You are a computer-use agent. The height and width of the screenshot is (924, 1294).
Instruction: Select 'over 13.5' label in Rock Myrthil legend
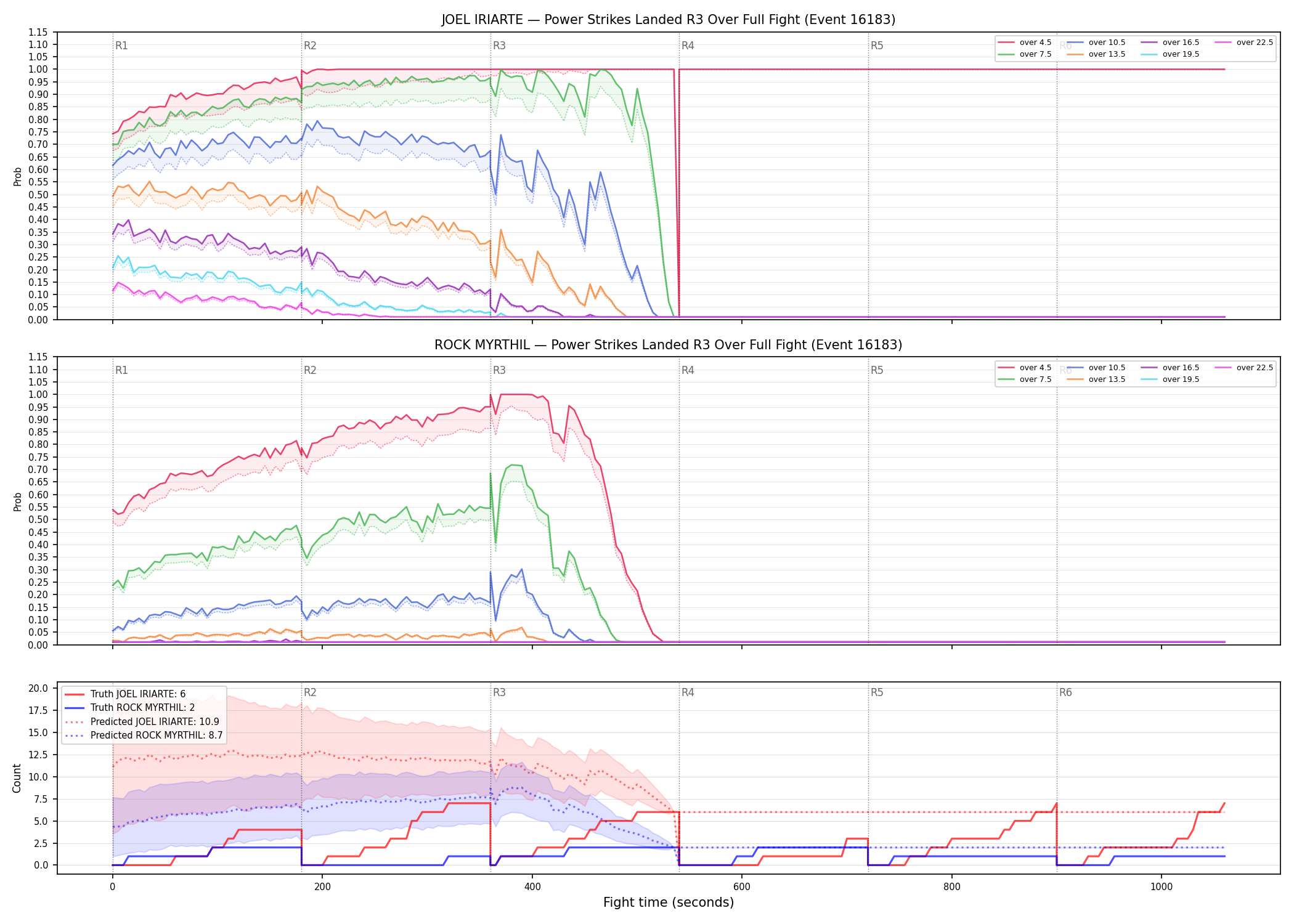(x=1107, y=379)
